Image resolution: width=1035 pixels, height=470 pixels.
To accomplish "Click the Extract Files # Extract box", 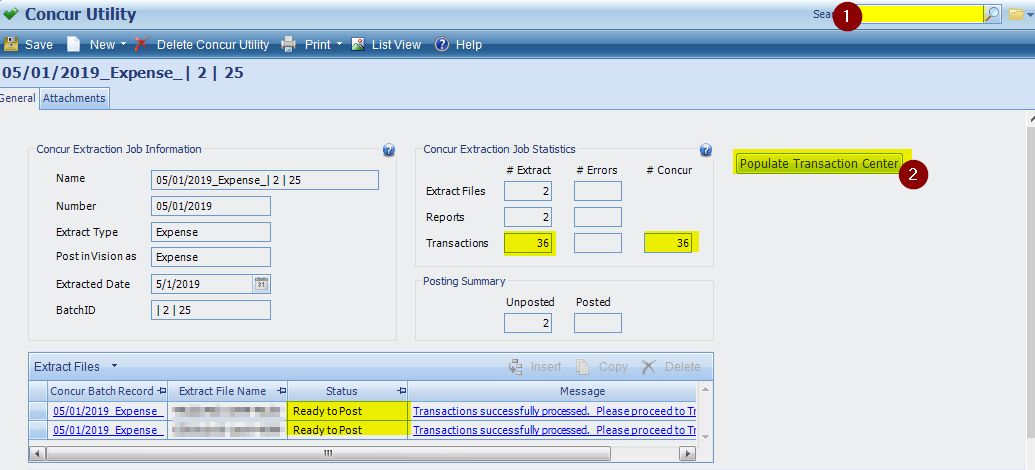I will tap(528, 191).
